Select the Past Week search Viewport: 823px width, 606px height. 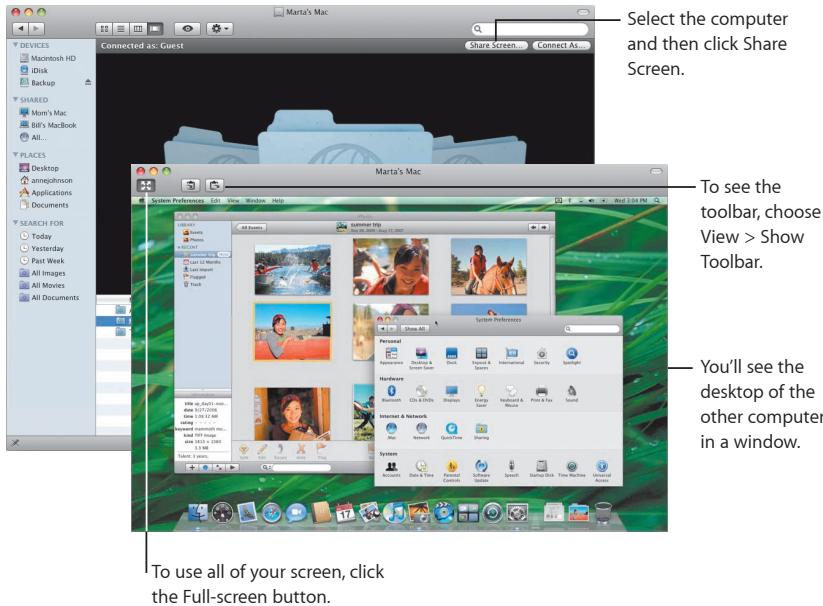42,261
